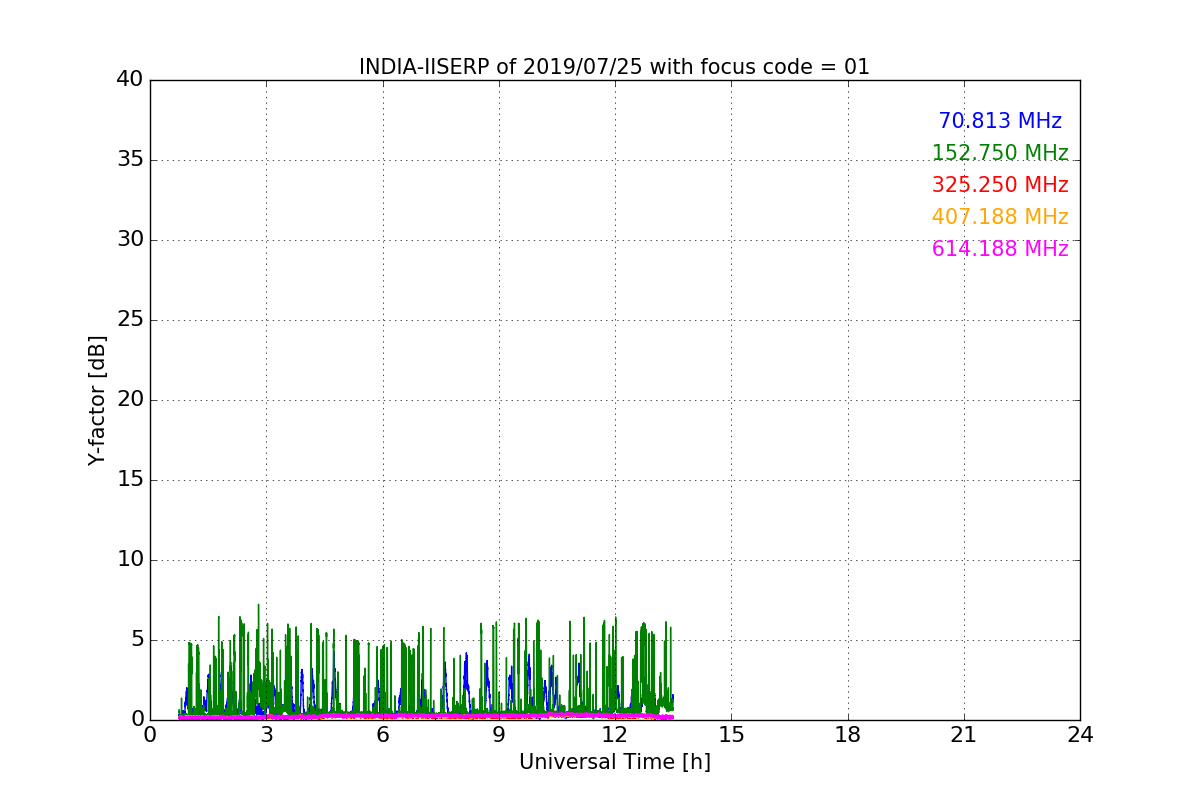This screenshot has height=800, width=1200.
Task: Click the y-axis tick label 25
Action: (x=130, y=320)
